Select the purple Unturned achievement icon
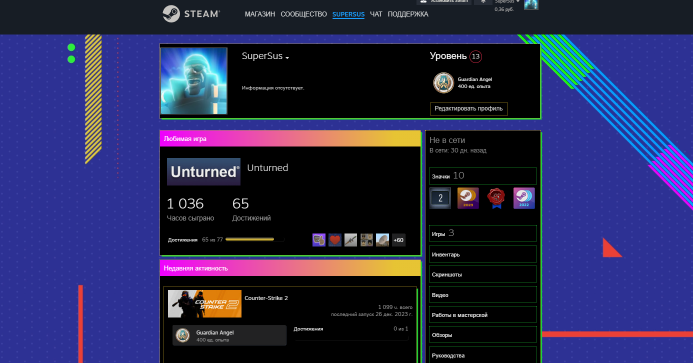Viewport: 693px width, 363px height. [319, 240]
